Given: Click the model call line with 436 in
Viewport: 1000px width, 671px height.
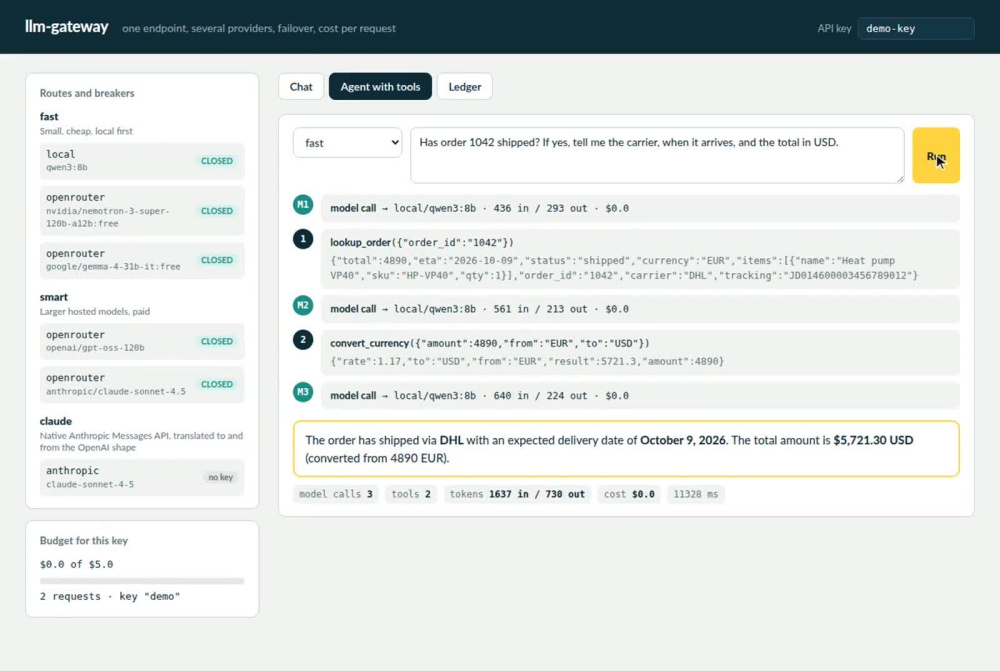Looking at the screenshot, I should (x=640, y=208).
